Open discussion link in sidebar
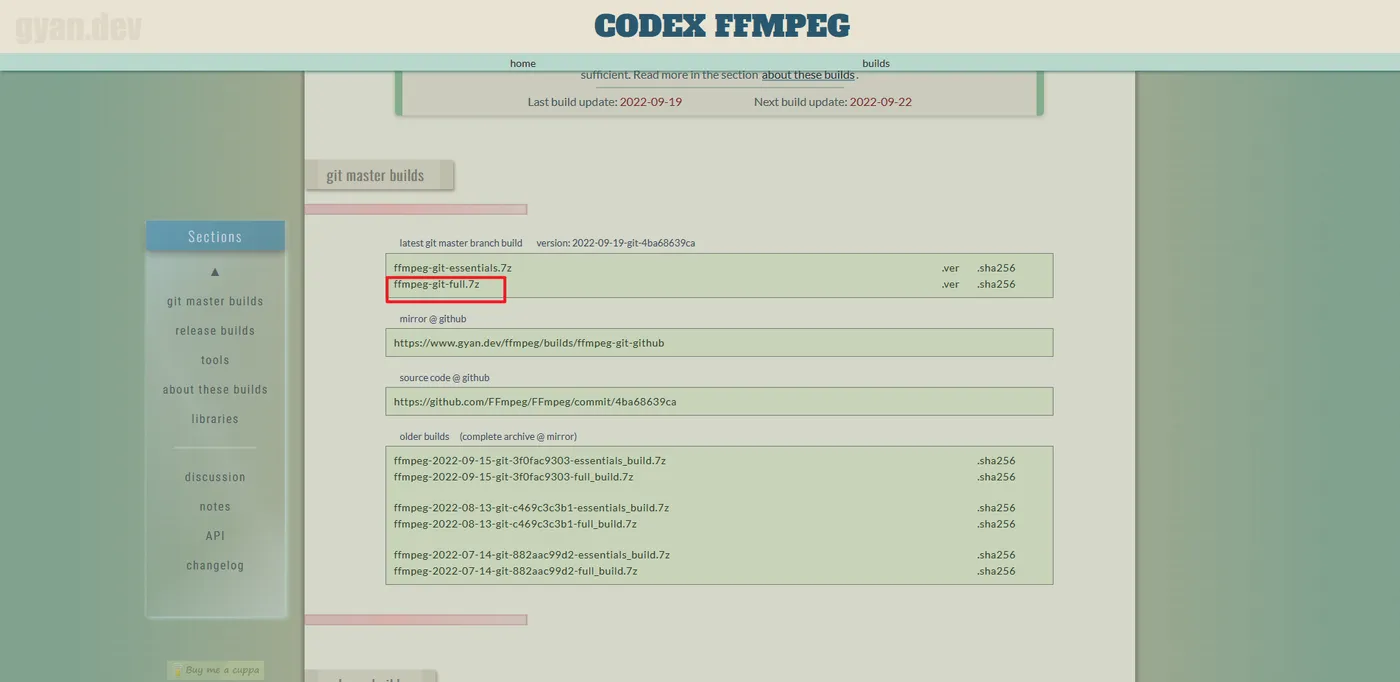This screenshot has width=1400, height=682. click(215, 477)
